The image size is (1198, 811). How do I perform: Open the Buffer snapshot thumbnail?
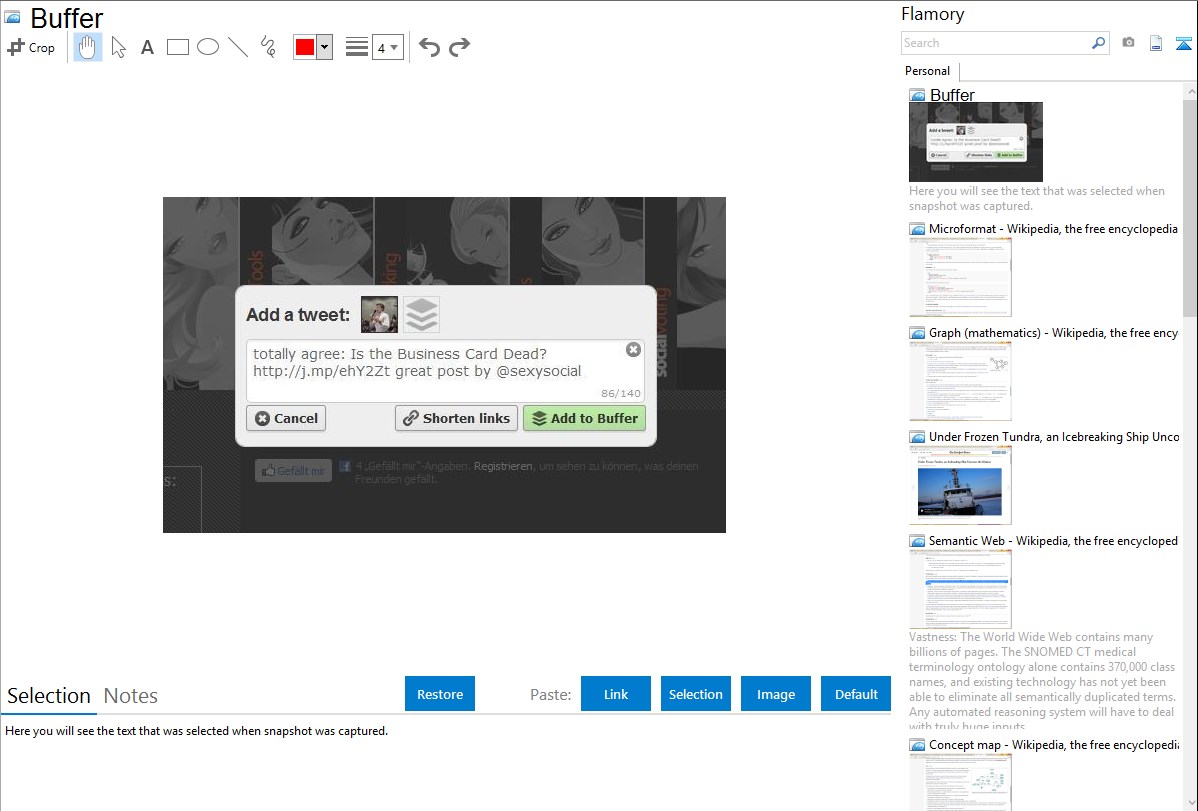[x=976, y=142]
